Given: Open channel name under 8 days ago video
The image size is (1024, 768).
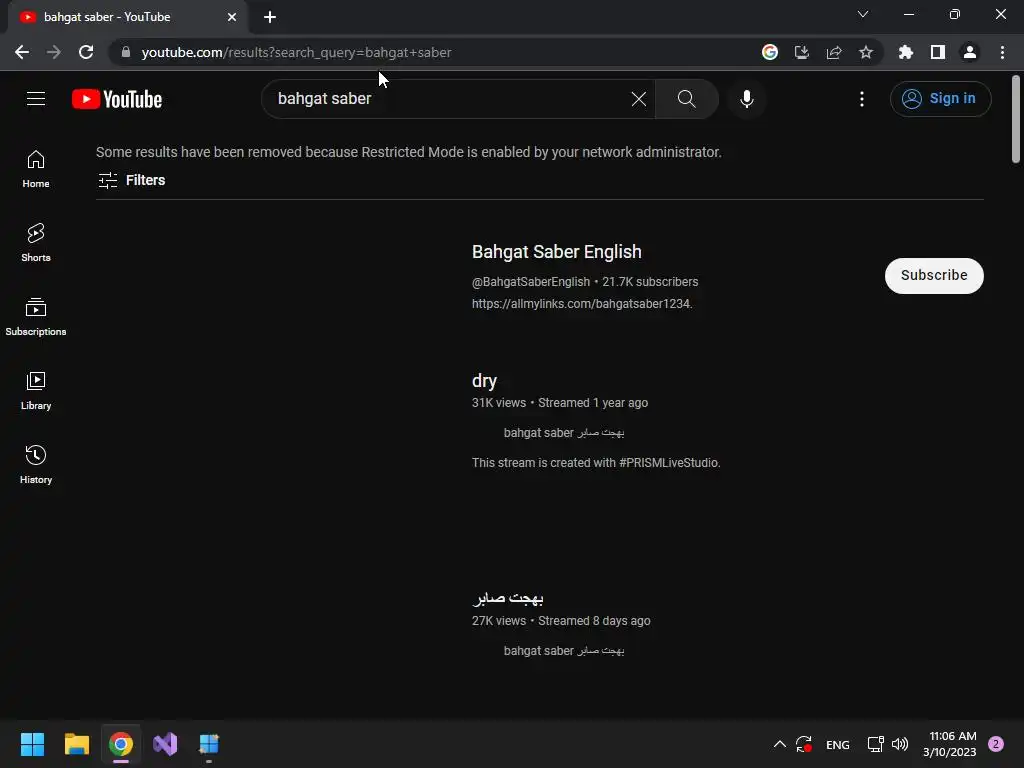Looking at the screenshot, I should pyautogui.click(x=564, y=651).
